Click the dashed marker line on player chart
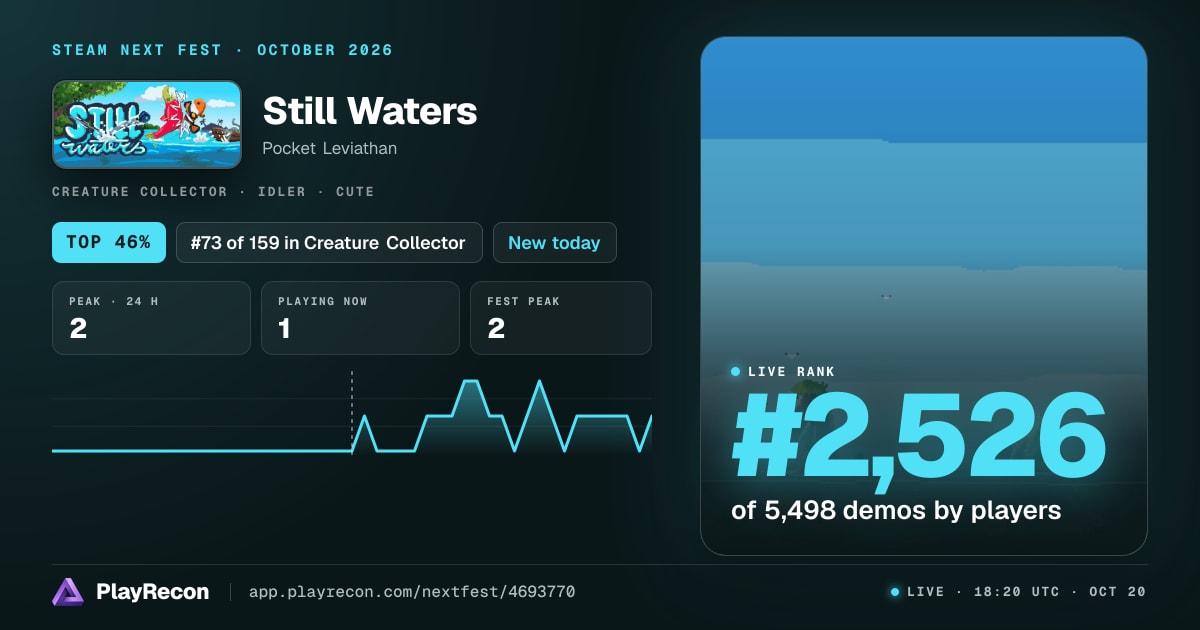 coord(352,411)
